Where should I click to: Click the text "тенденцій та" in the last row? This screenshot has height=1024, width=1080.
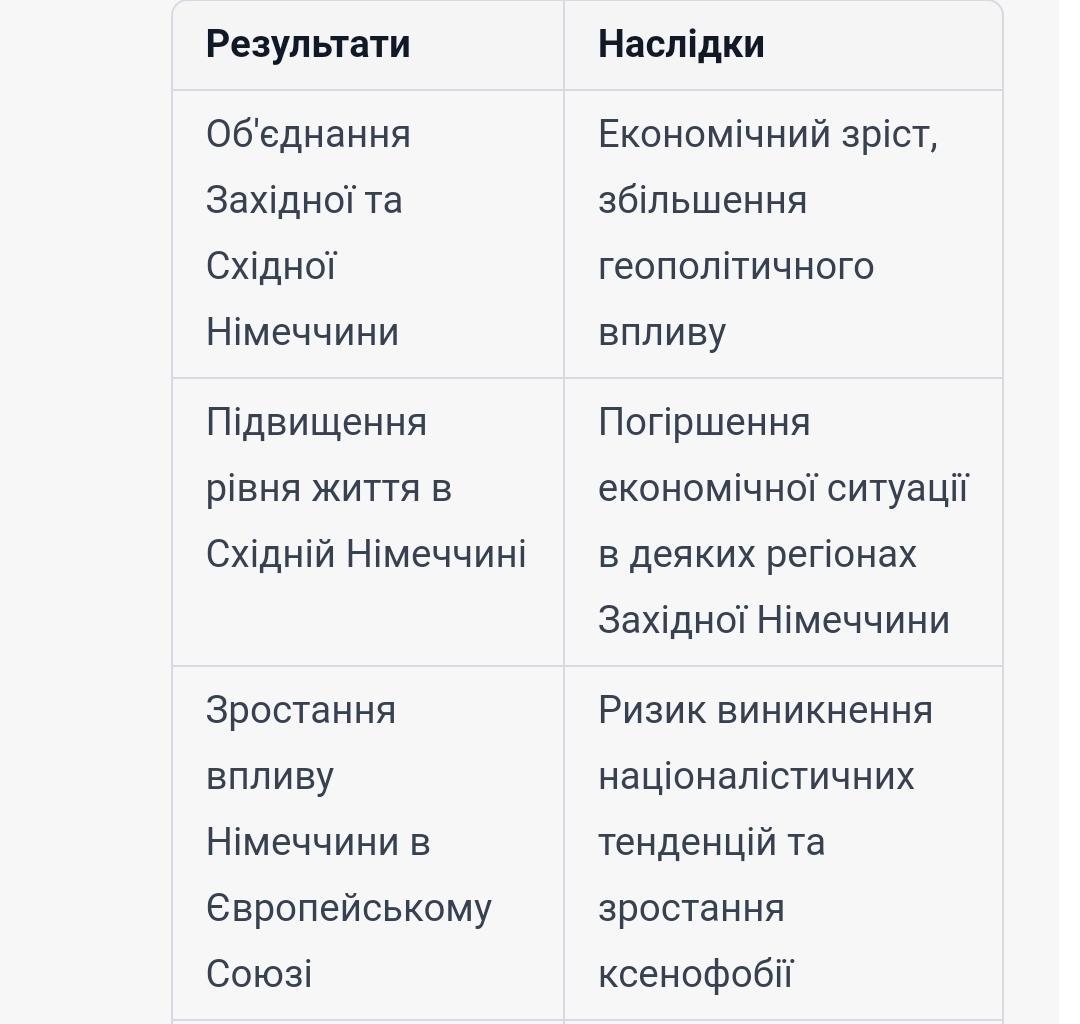711,843
